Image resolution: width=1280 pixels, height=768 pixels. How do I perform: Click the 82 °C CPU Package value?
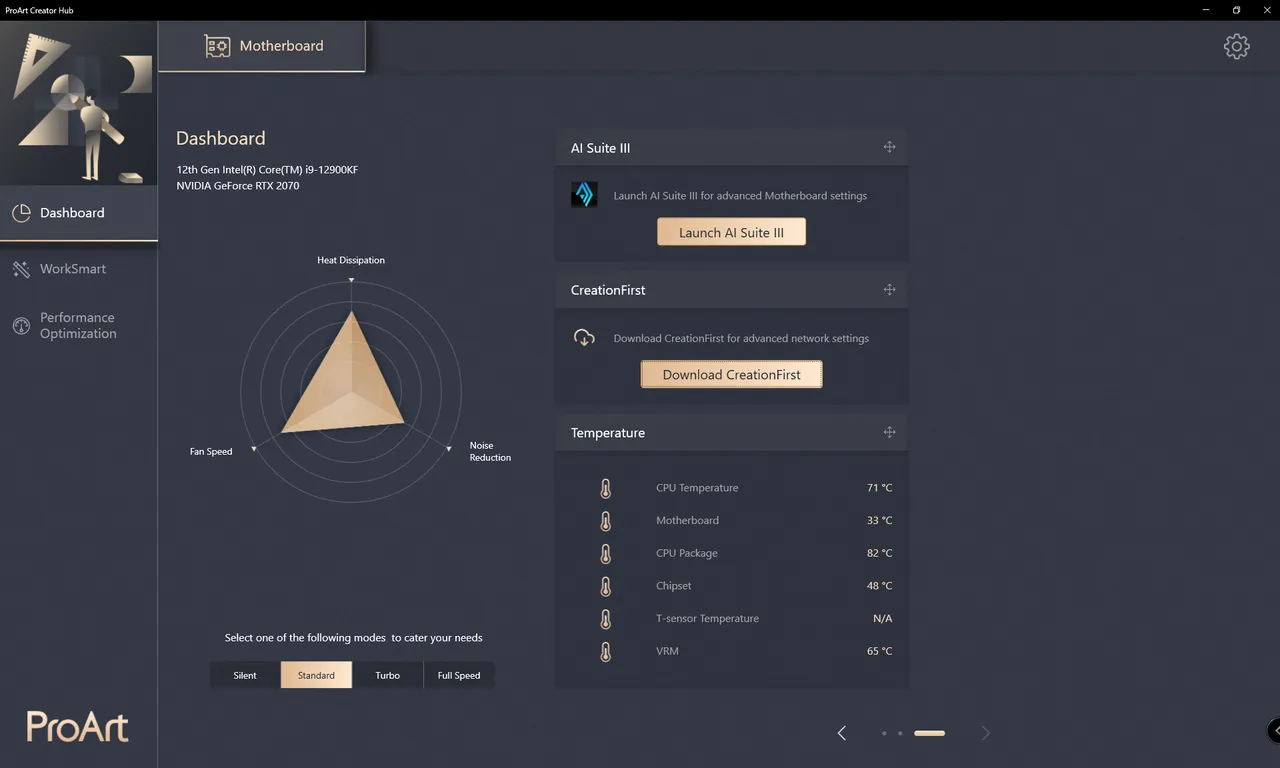click(x=879, y=553)
